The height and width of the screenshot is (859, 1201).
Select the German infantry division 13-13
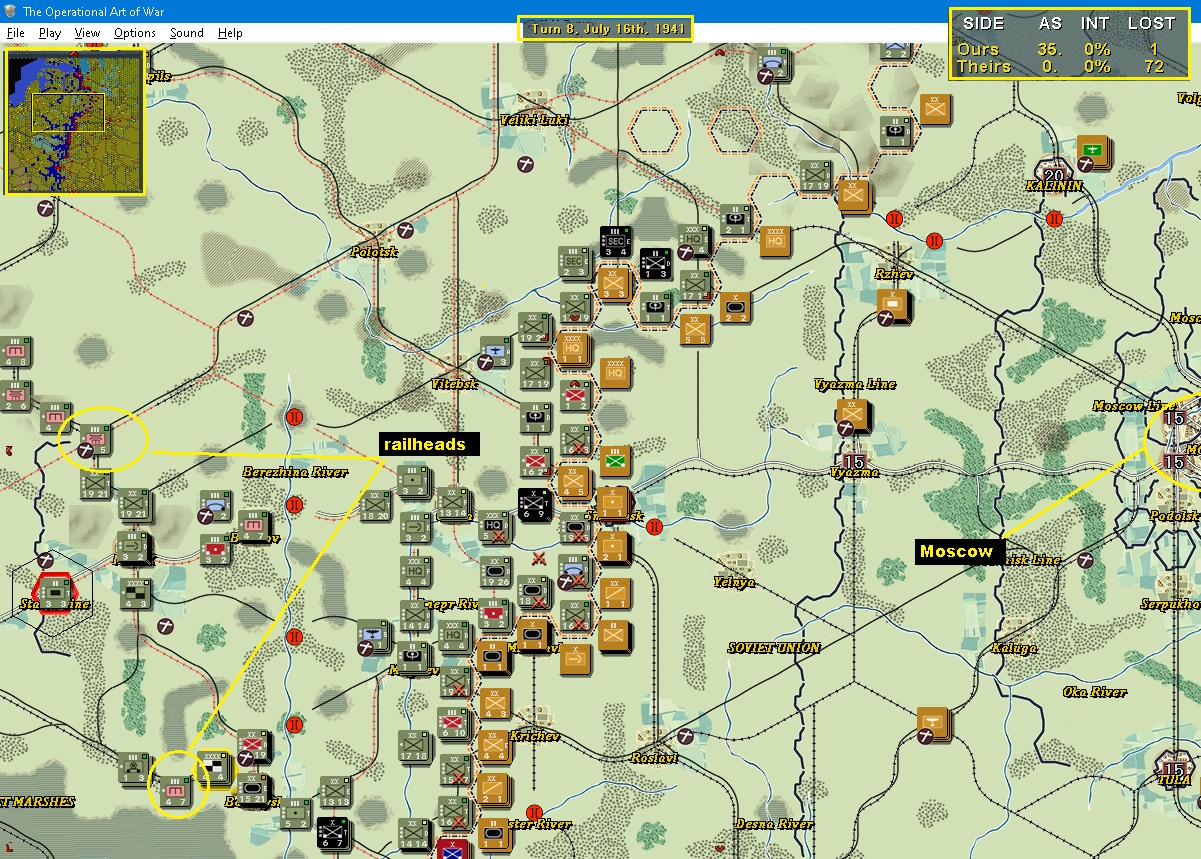335,790
